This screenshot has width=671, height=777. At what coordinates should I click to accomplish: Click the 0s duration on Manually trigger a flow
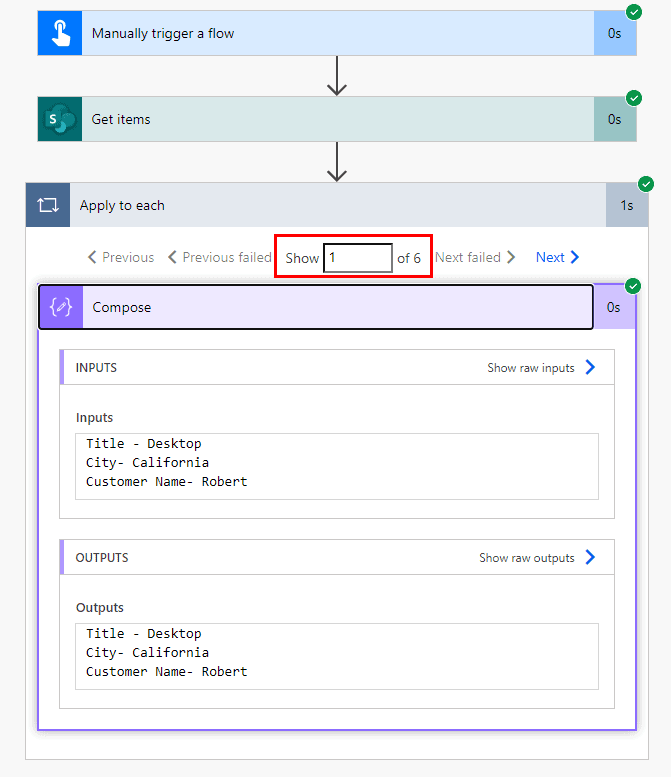615,33
